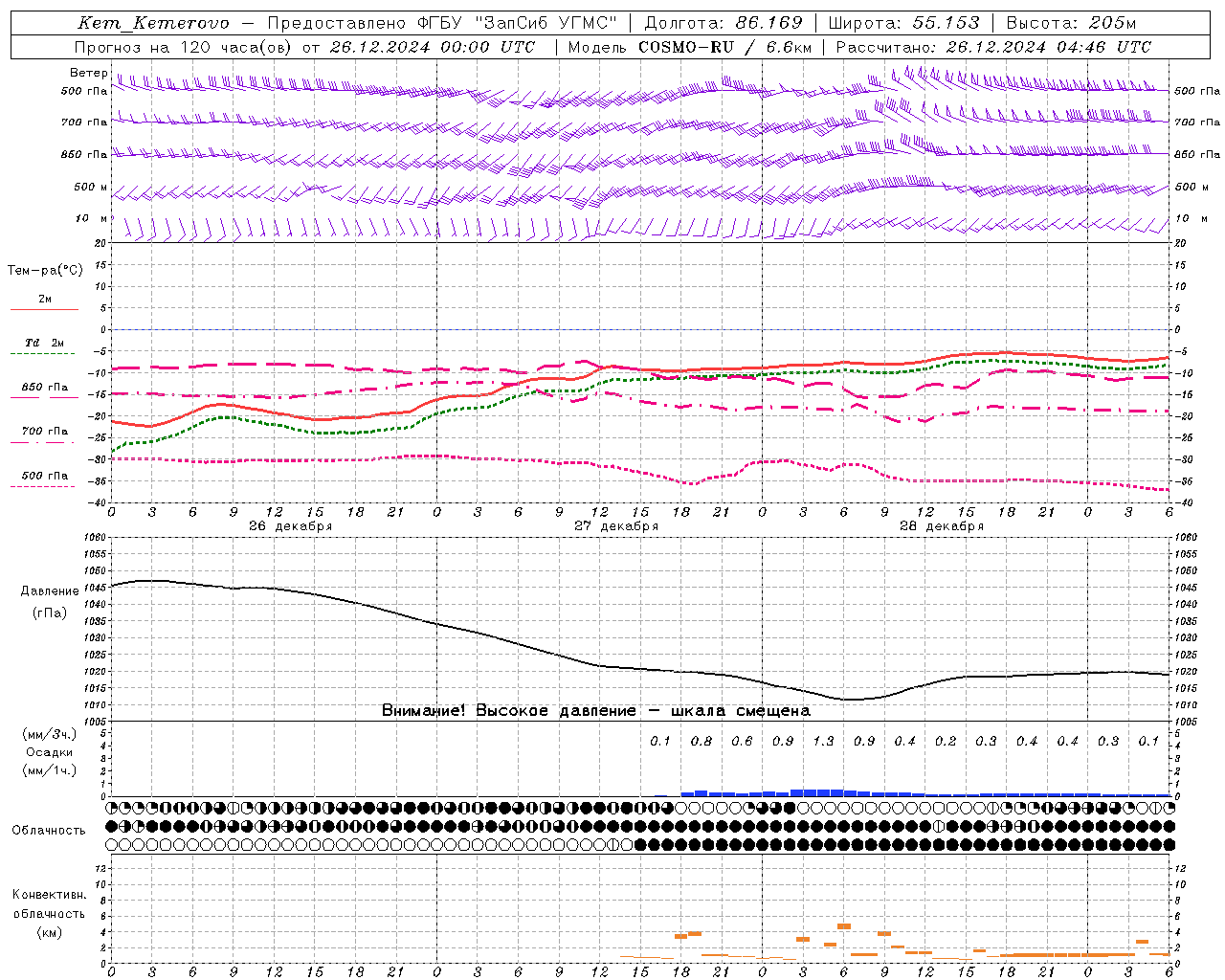Click the high pressure warning Внимание! message
1225x980 pixels.
tap(595, 711)
